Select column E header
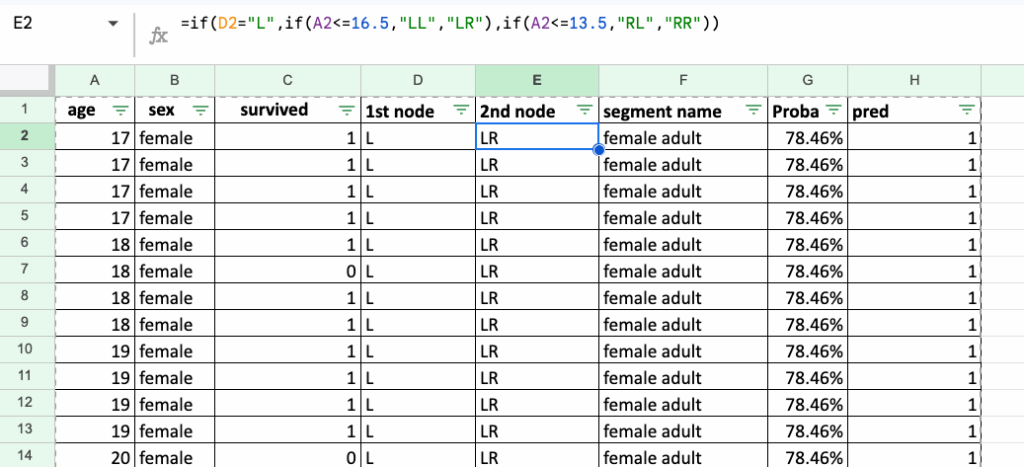1024x467 pixels. [x=537, y=80]
